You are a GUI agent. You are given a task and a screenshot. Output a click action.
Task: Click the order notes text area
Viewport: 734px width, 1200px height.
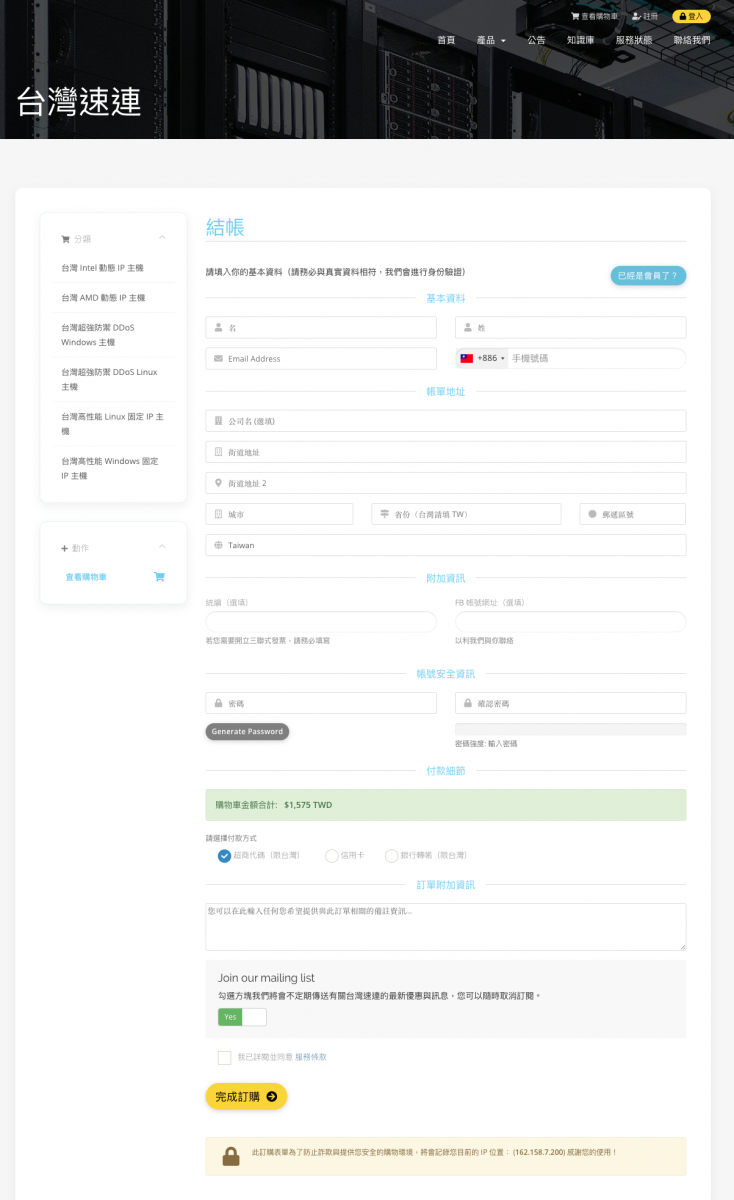pyautogui.click(x=445, y=926)
